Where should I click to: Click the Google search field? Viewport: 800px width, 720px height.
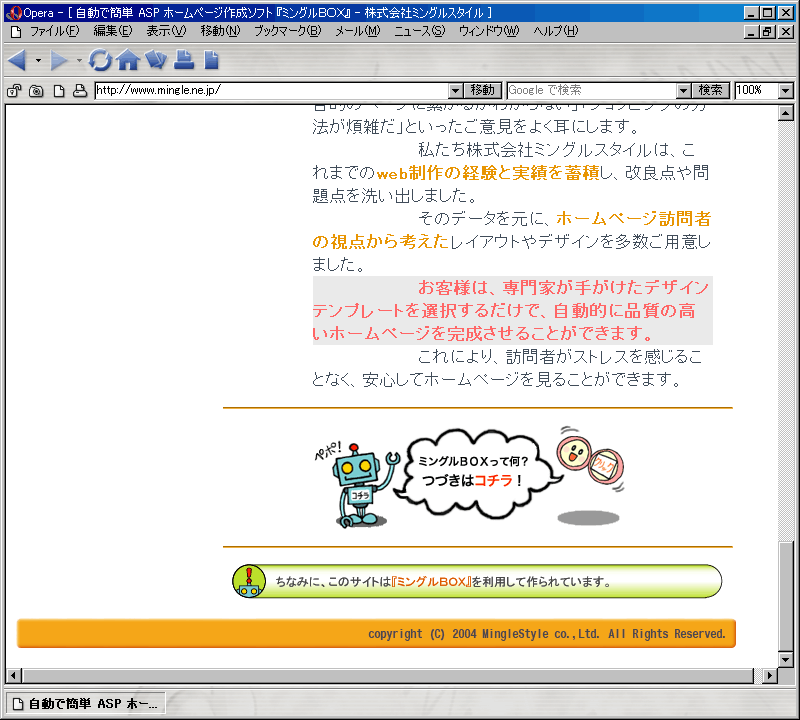592,90
